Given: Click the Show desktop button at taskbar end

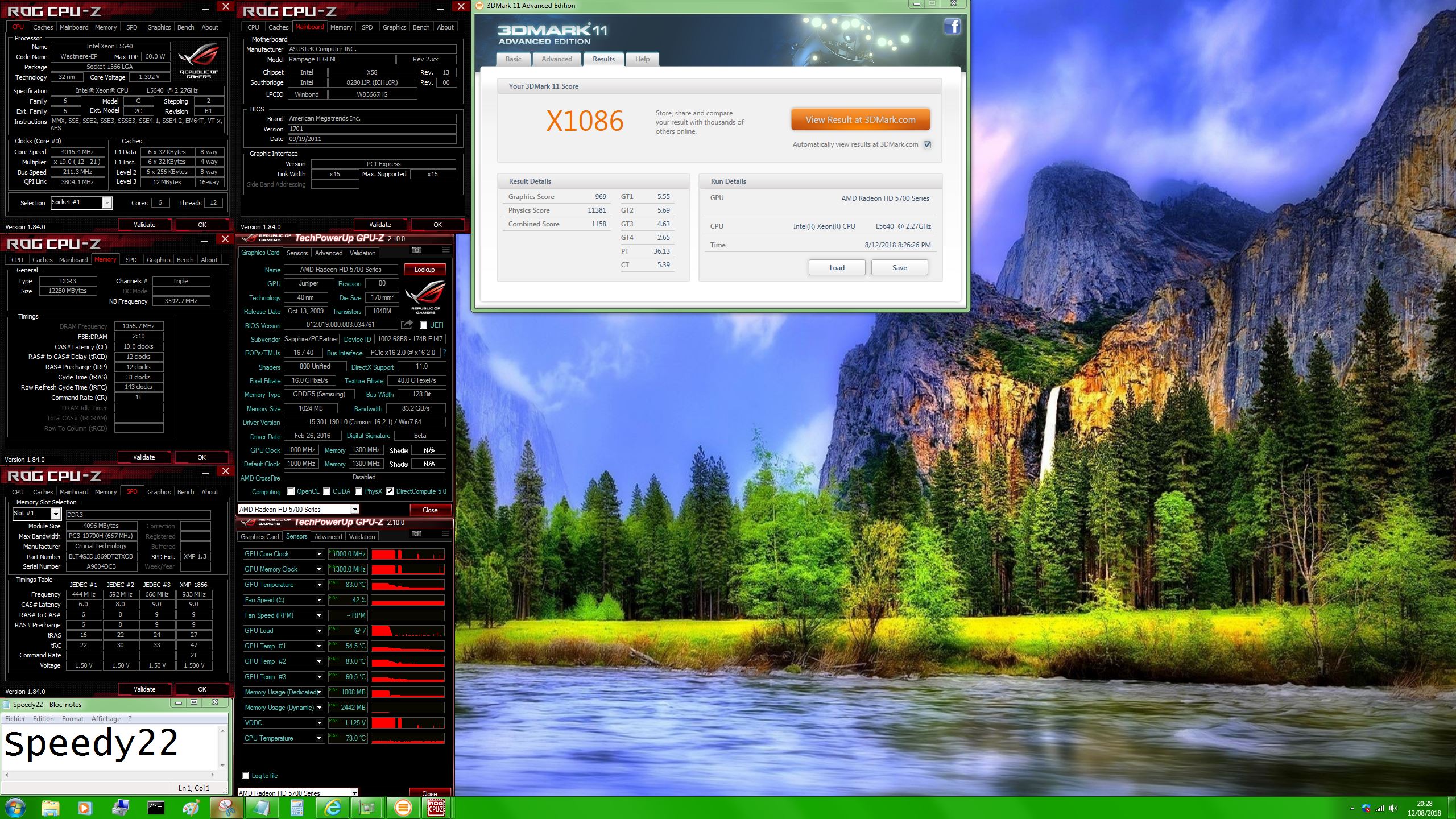Looking at the screenshot, I should pyautogui.click(x=1451, y=808).
